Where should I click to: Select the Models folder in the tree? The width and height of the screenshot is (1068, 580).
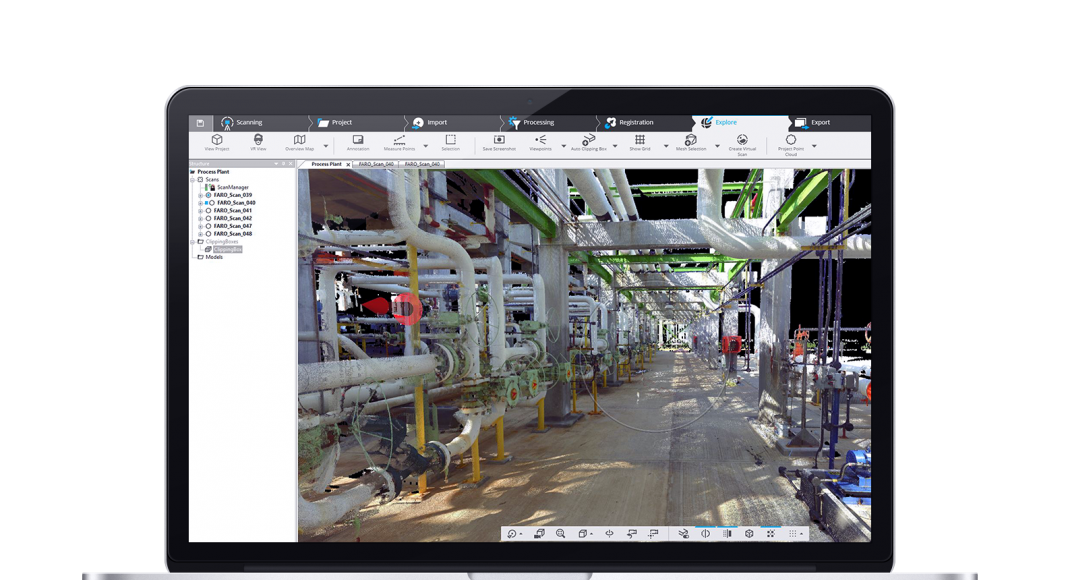click(214, 257)
